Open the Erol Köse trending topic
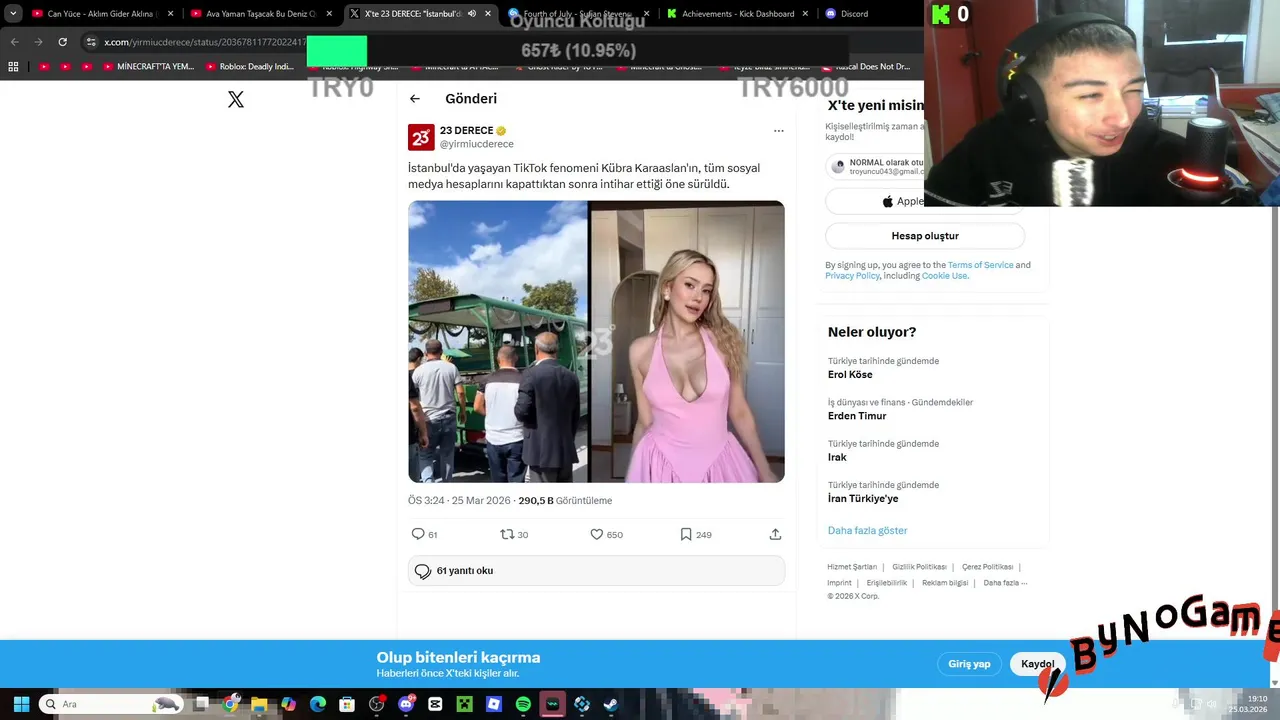 tap(850, 375)
